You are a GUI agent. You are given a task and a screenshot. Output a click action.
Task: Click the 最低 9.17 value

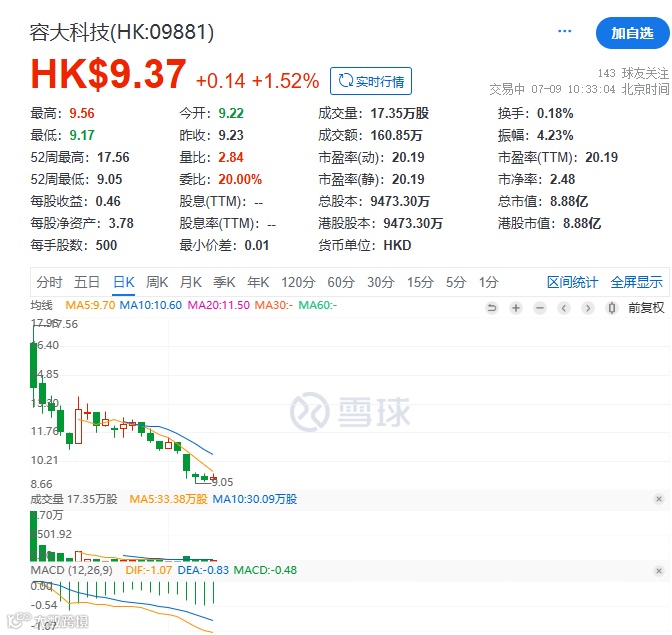click(81, 135)
